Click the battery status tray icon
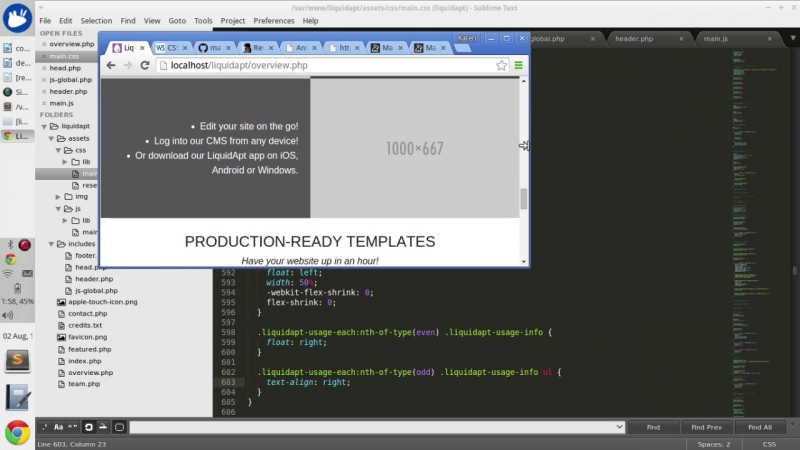 (17, 288)
